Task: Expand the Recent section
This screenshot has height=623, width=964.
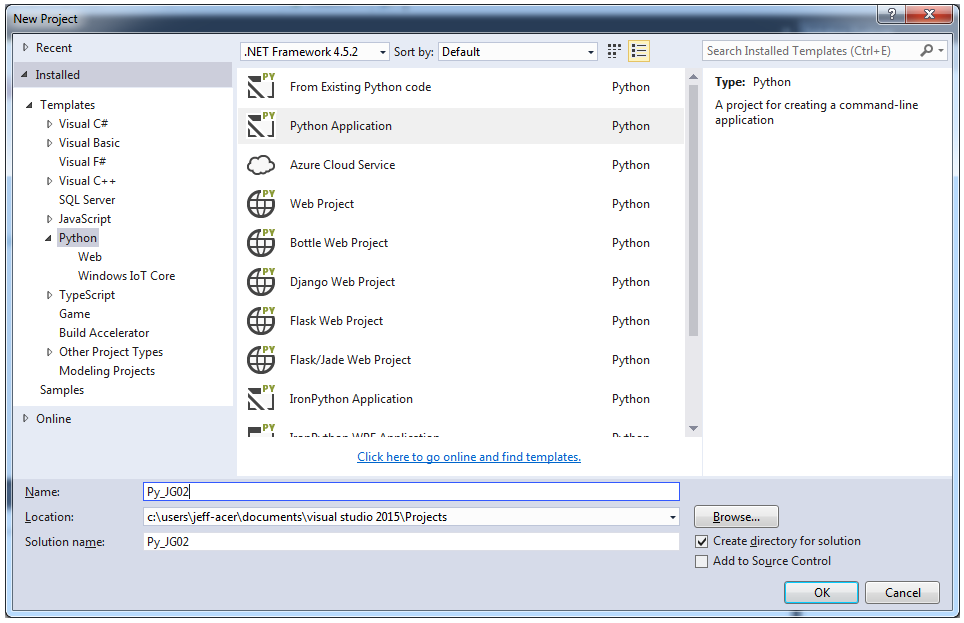Action: (x=25, y=47)
